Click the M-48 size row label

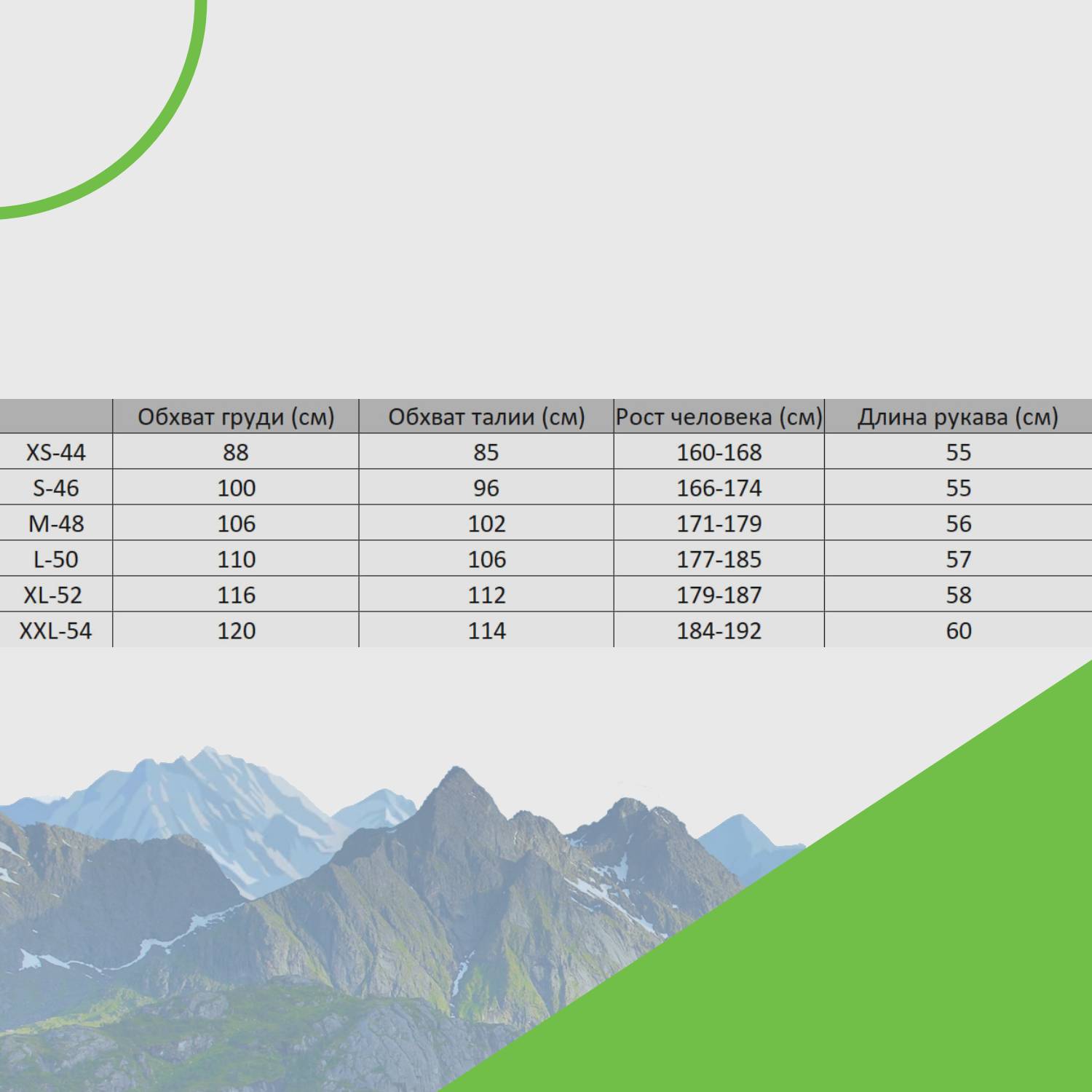[x=56, y=523]
